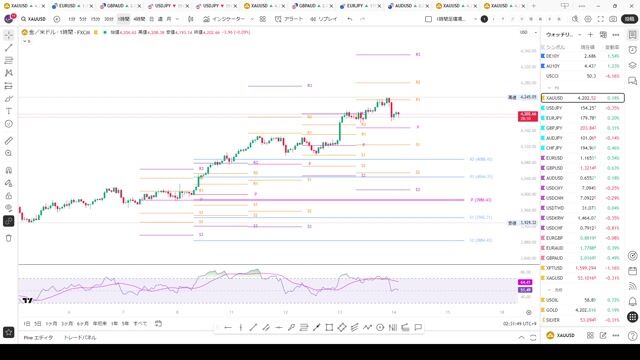
Task: Set chart range to 5 days
Action: [38, 324]
